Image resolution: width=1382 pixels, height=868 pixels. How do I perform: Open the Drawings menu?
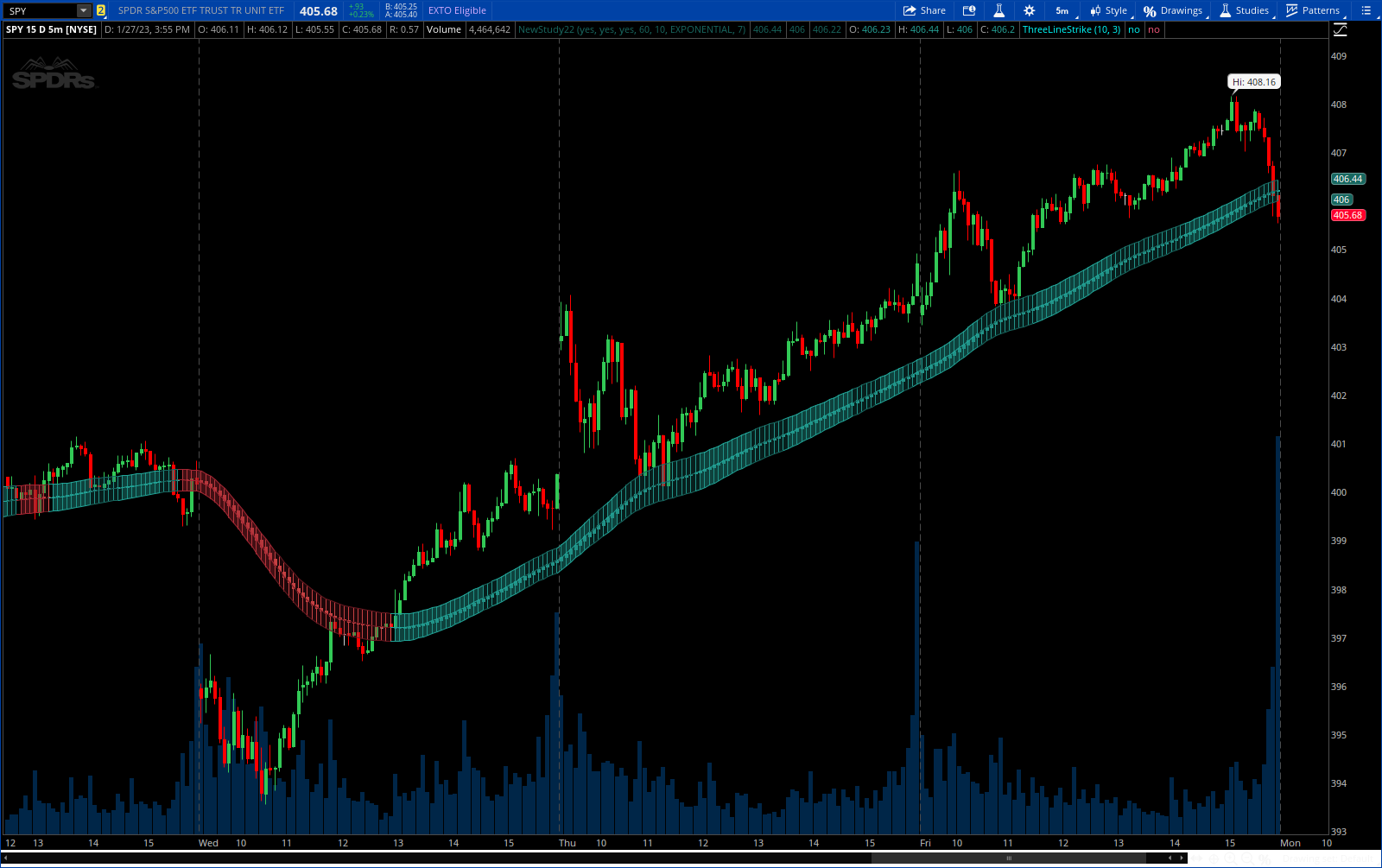[x=1173, y=10]
